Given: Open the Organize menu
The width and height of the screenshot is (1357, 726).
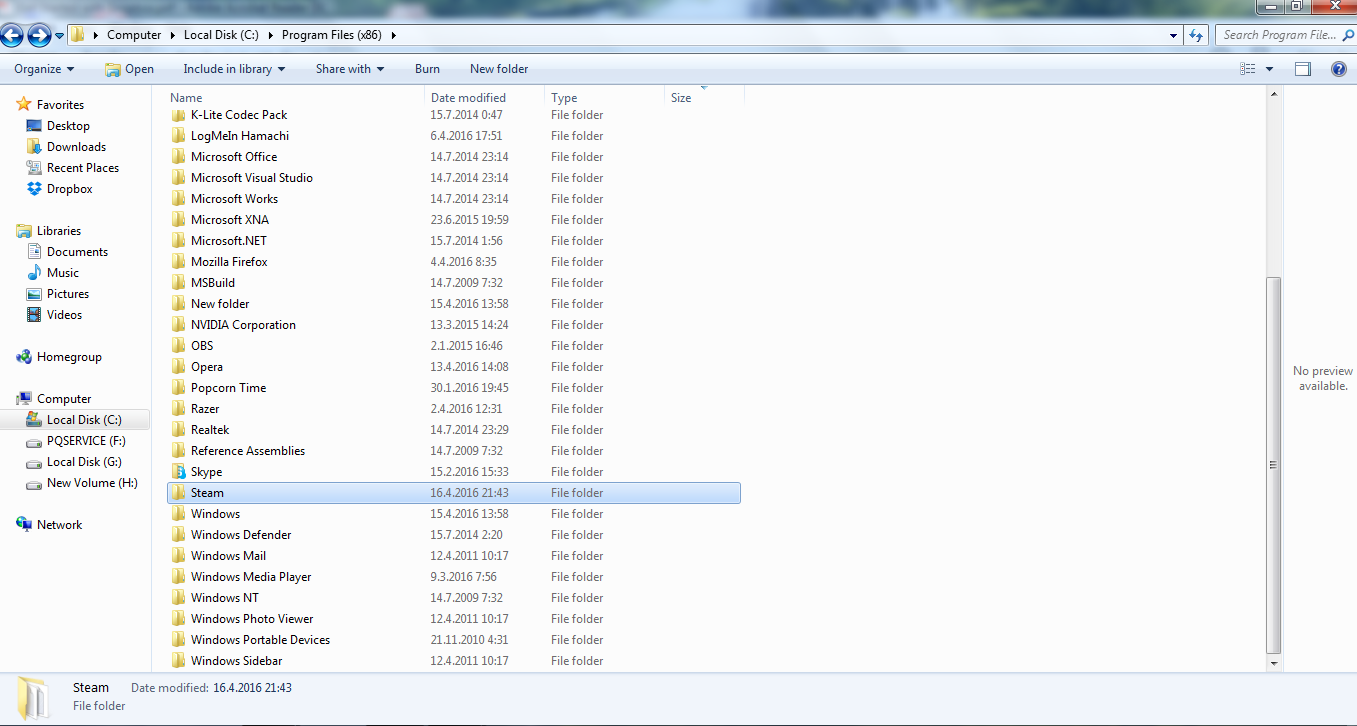Looking at the screenshot, I should click(44, 69).
